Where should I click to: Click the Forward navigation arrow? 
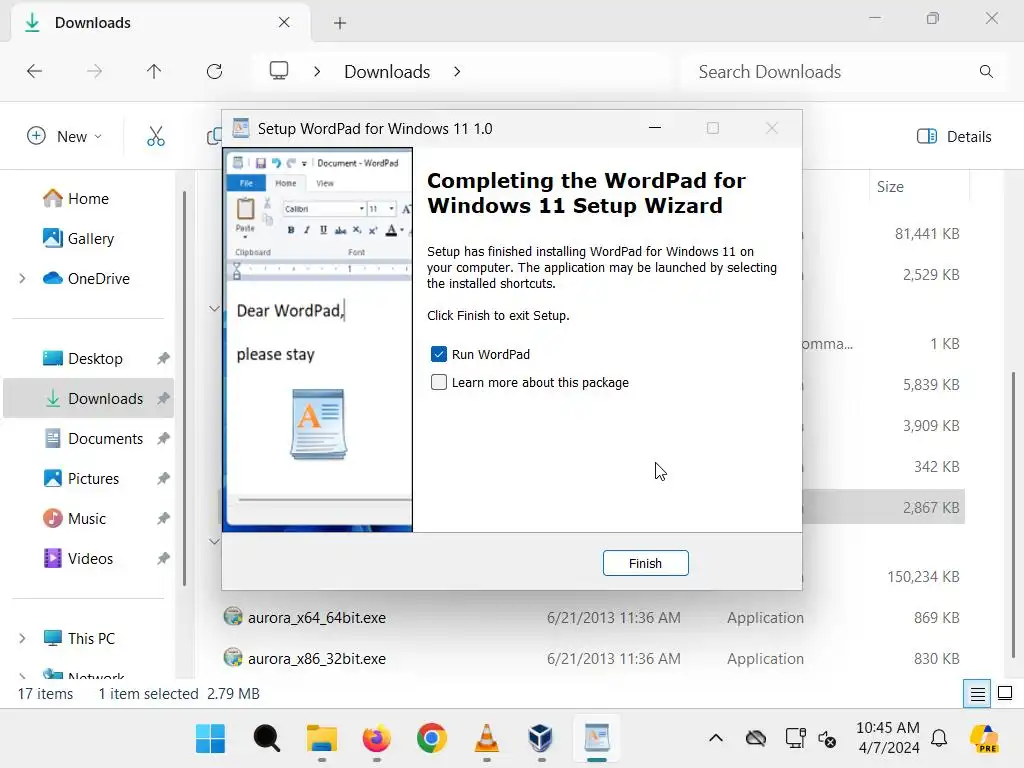coord(95,71)
